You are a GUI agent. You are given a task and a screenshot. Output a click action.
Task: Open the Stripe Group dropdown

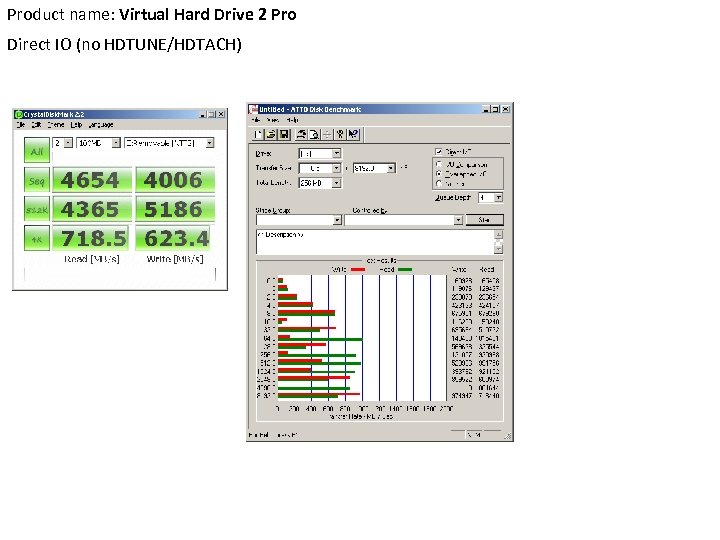[338, 220]
